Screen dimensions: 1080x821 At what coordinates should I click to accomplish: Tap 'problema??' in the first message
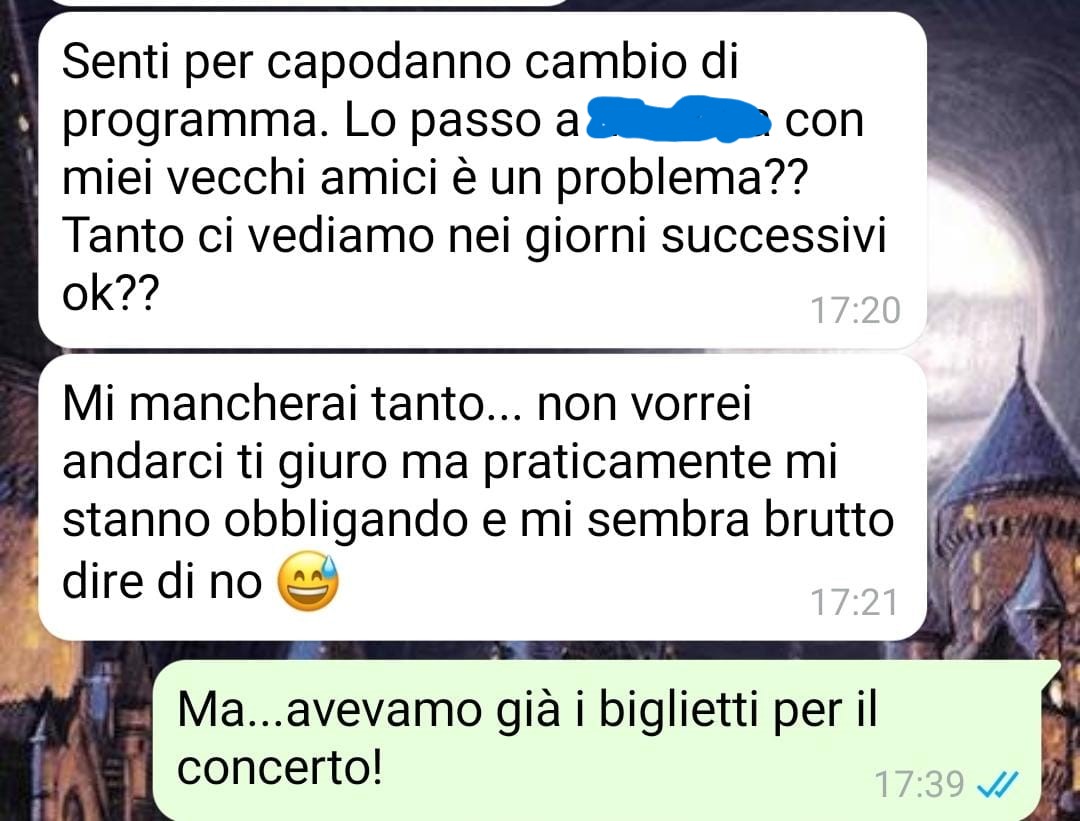pos(681,179)
